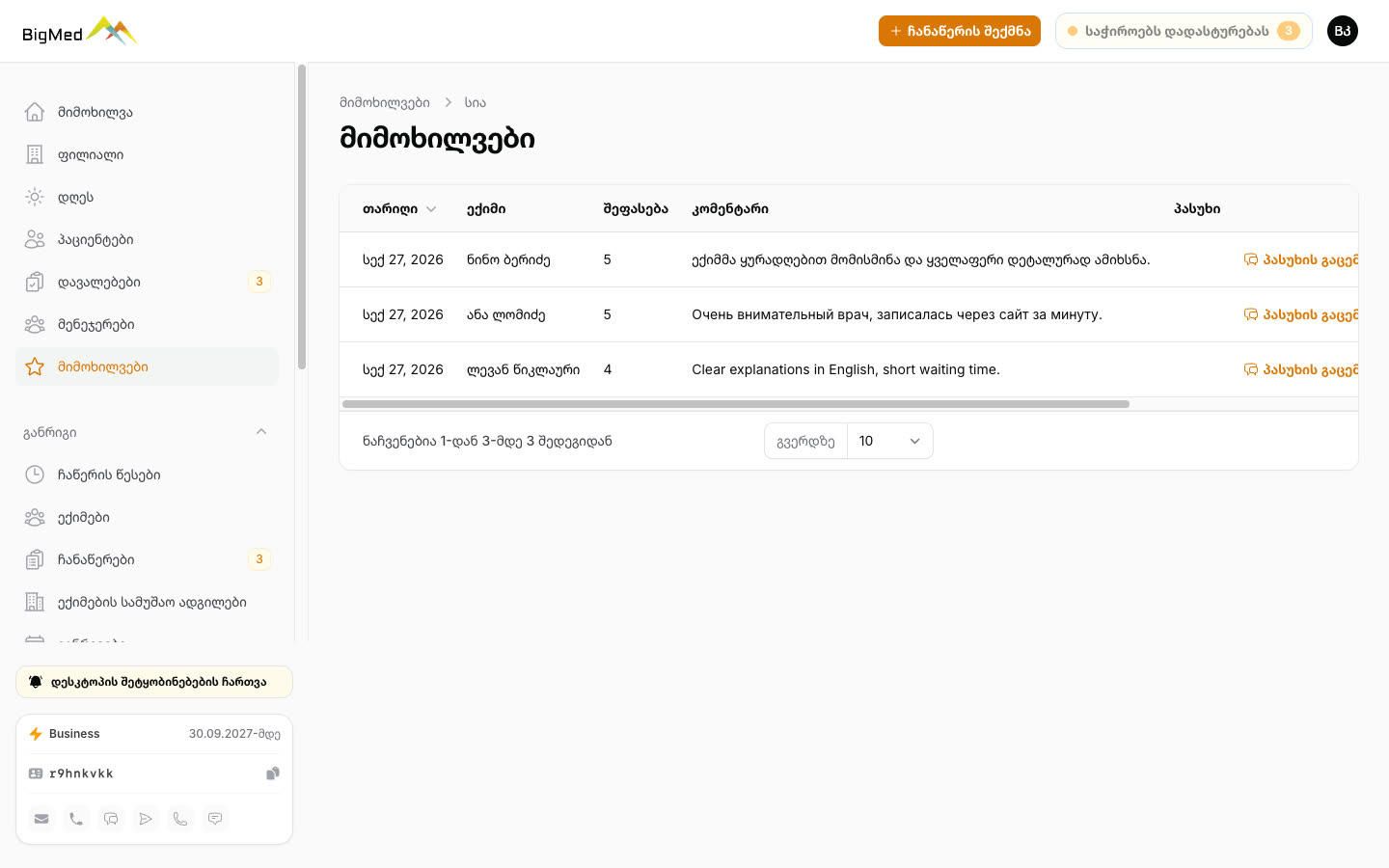Click the sidebar's vertical scrollbar

302,217
